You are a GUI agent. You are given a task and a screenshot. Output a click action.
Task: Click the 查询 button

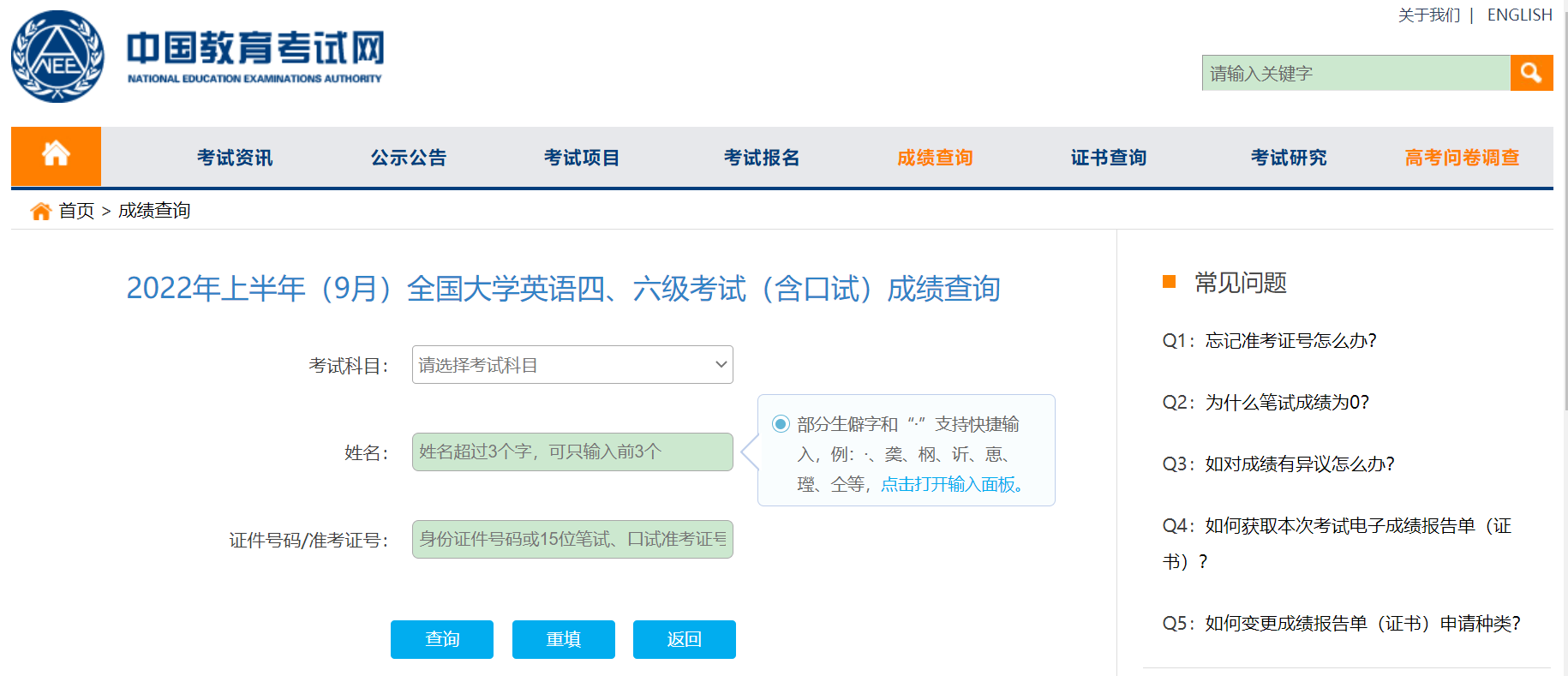tap(442, 639)
